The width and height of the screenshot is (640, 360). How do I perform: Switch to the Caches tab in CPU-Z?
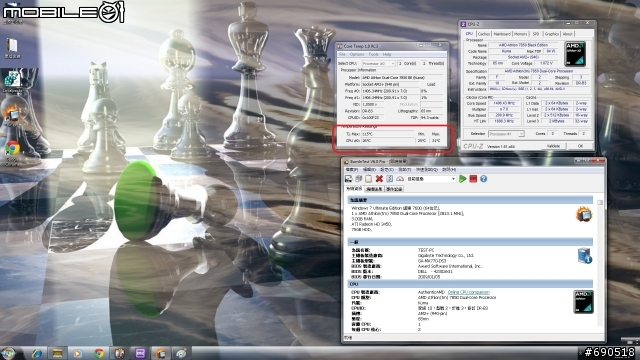coord(484,34)
